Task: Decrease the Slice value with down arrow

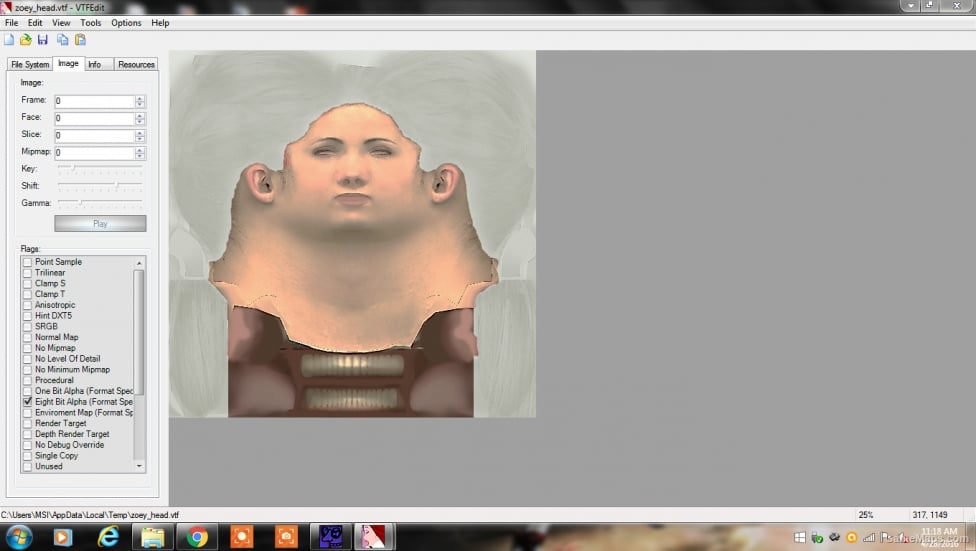Action: tap(140, 138)
